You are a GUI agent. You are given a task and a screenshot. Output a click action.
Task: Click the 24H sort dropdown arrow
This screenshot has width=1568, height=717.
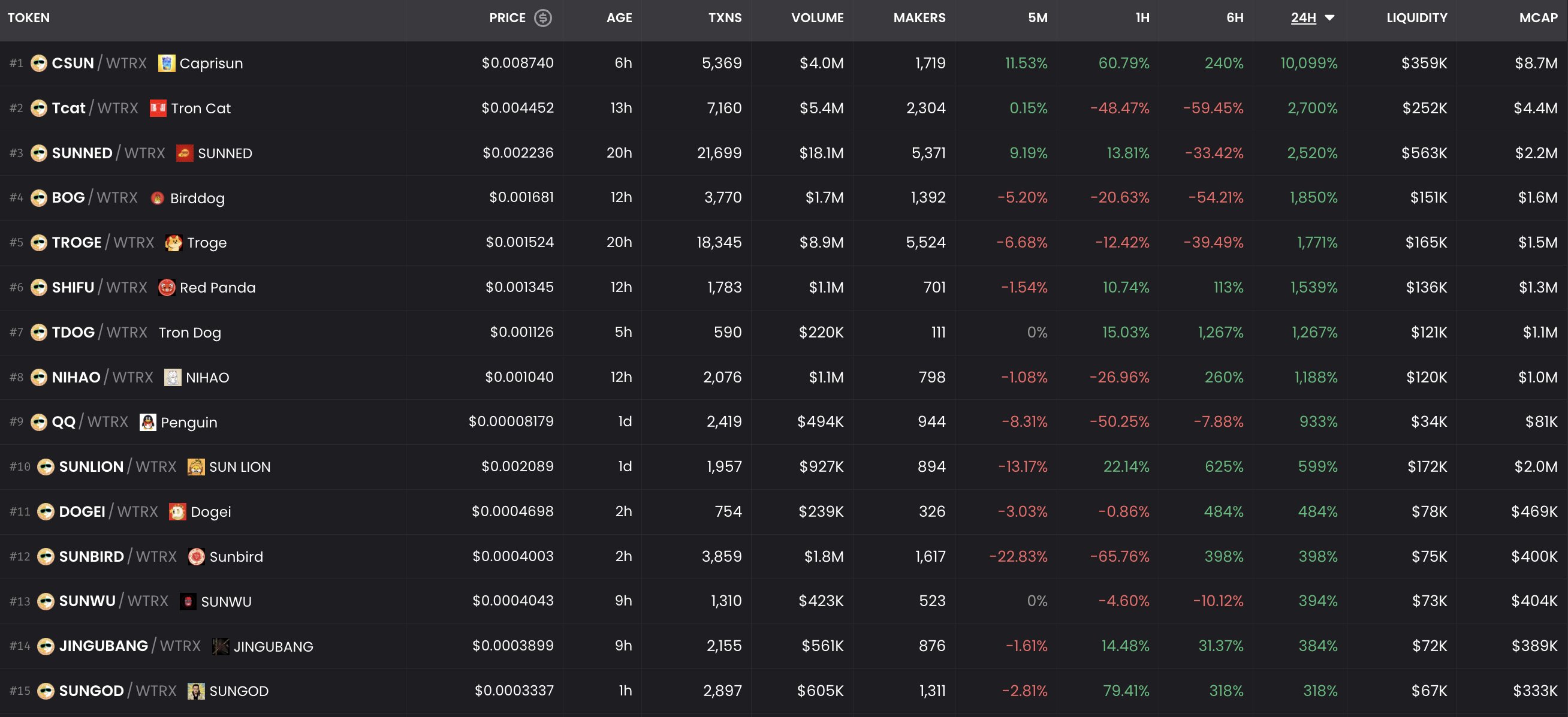pyautogui.click(x=1329, y=17)
